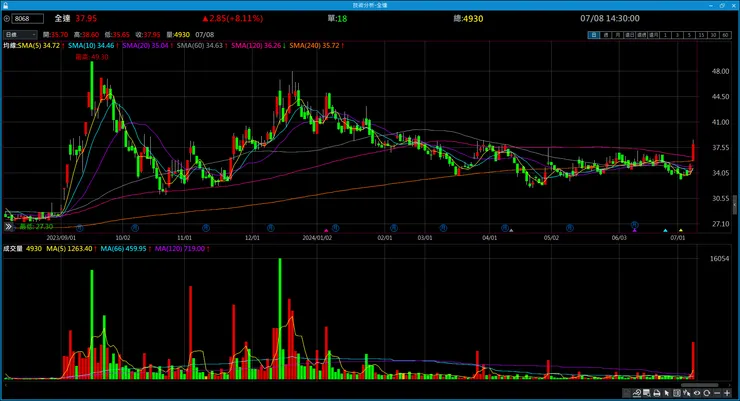Select the 還週 adjusted weekly button

[x=641, y=35]
